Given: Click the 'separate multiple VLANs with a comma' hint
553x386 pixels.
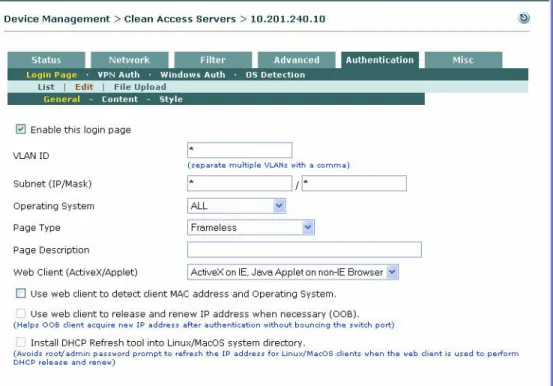Looking at the screenshot, I should 268,165.
